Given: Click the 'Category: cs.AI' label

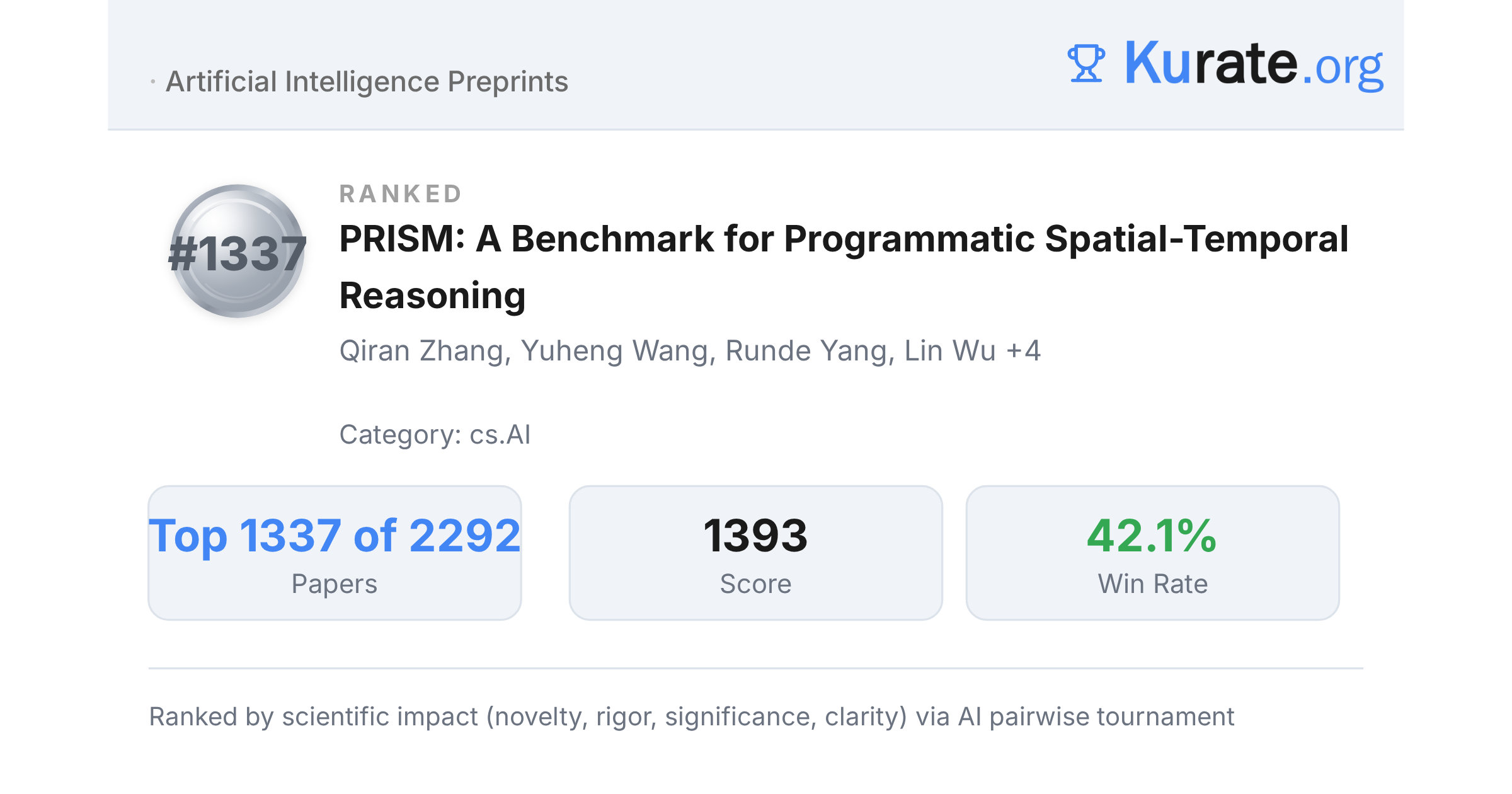Looking at the screenshot, I should coord(435,435).
